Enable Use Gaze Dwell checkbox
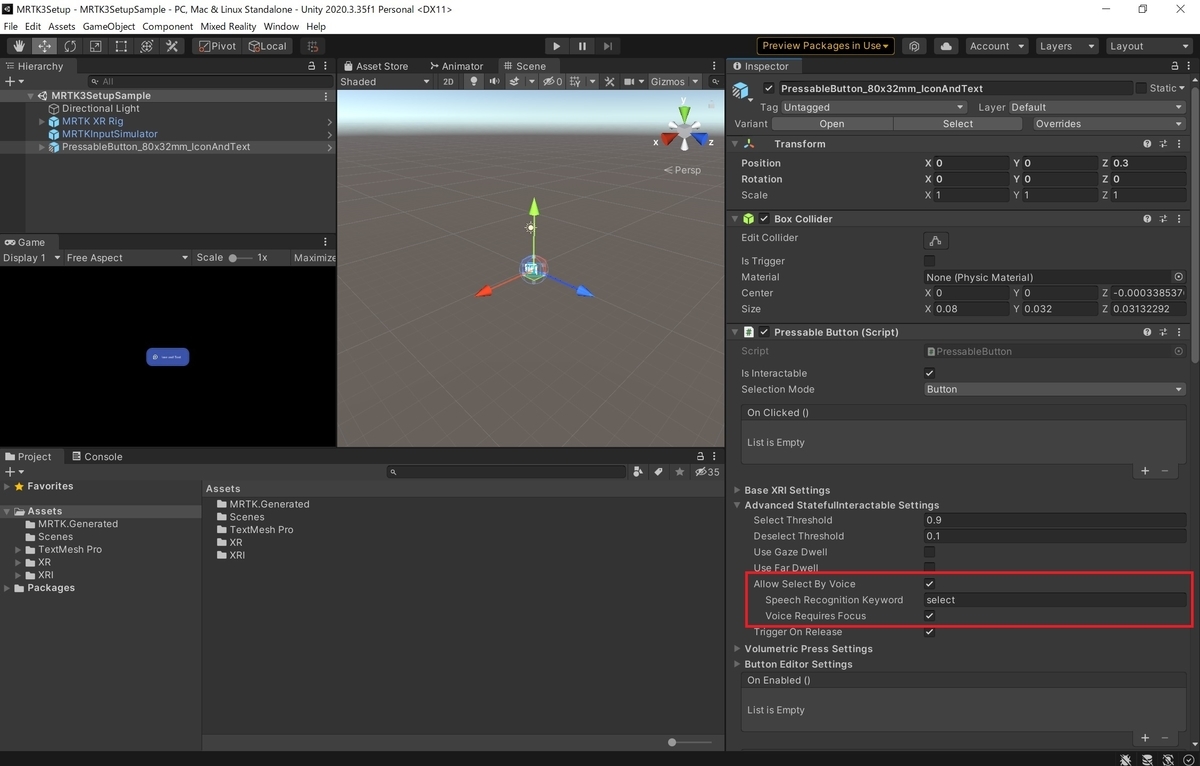This screenshot has width=1200, height=766. (x=930, y=552)
